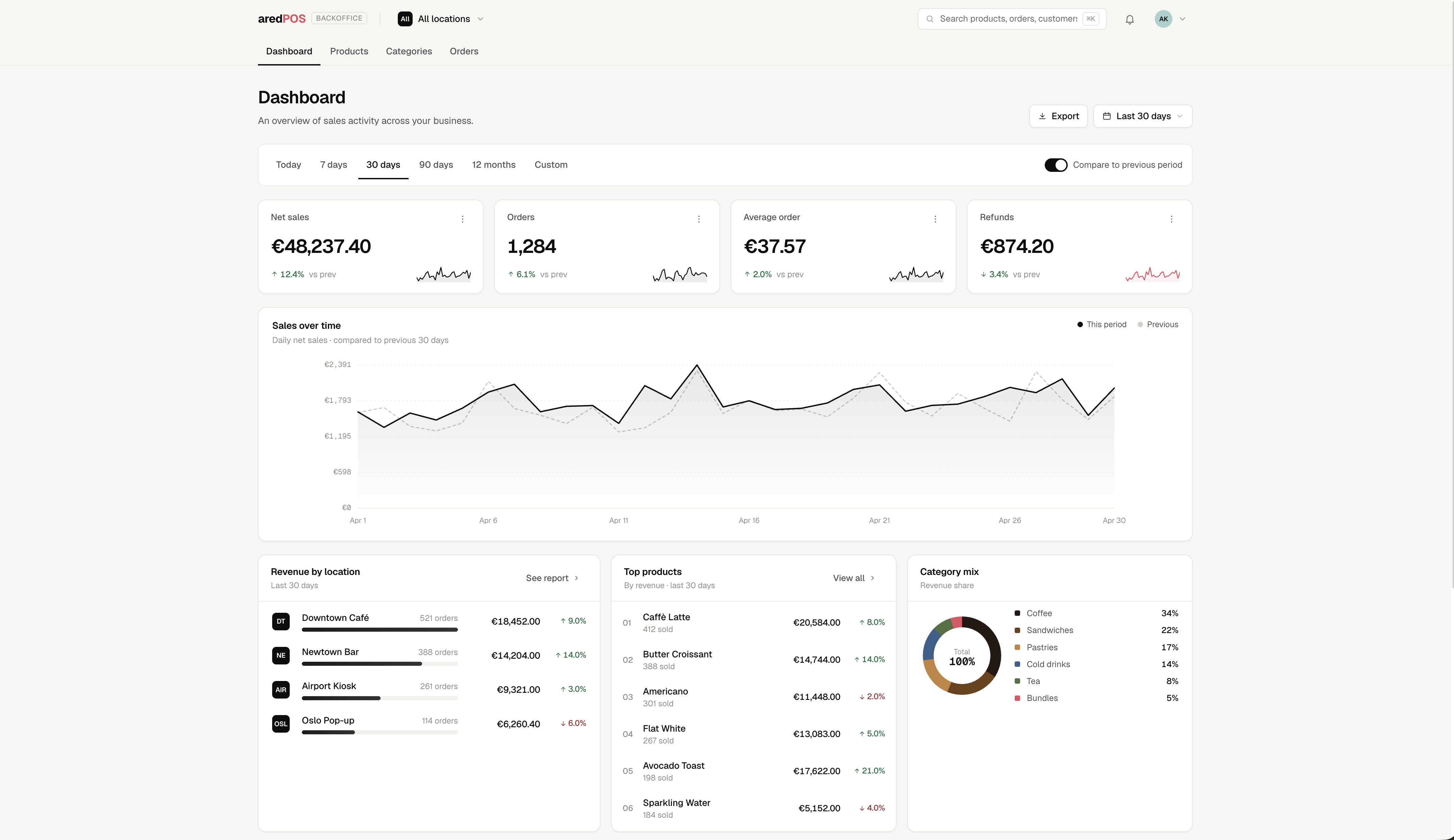
Task: Click the Newtown Bar location name
Action: point(330,652)
